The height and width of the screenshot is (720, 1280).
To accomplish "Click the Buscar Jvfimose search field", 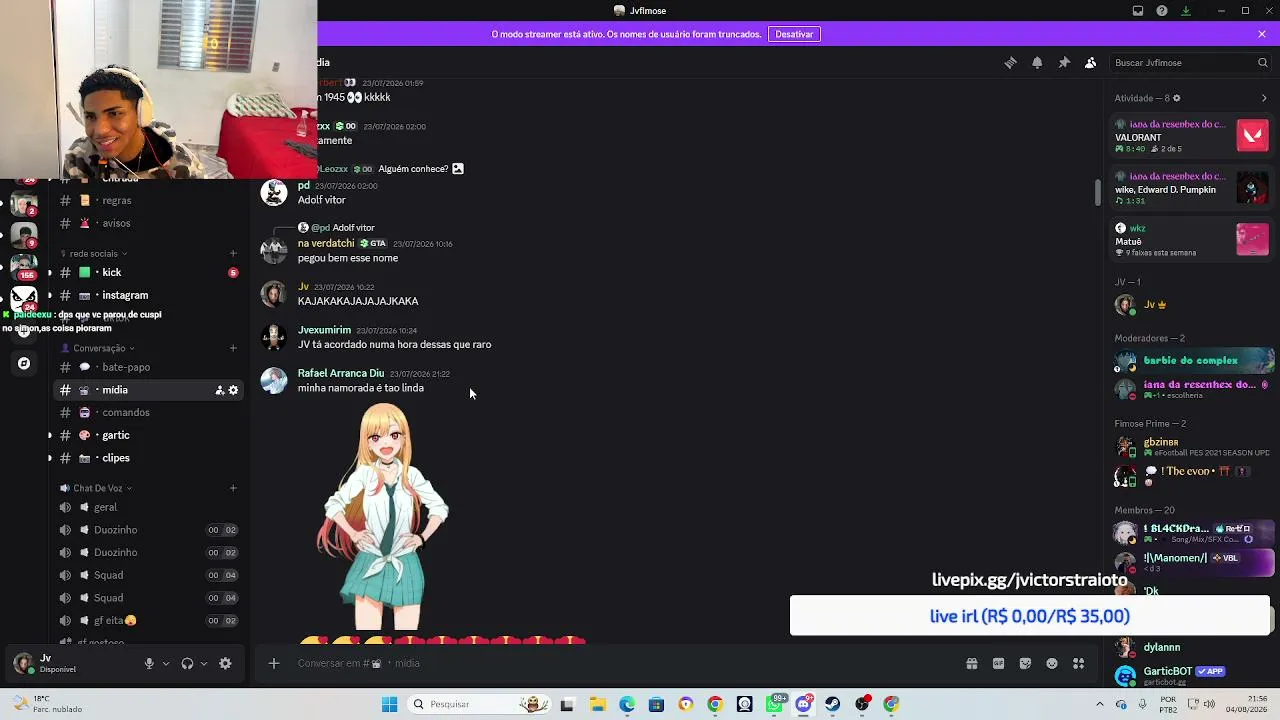I will click(1190, 62).
